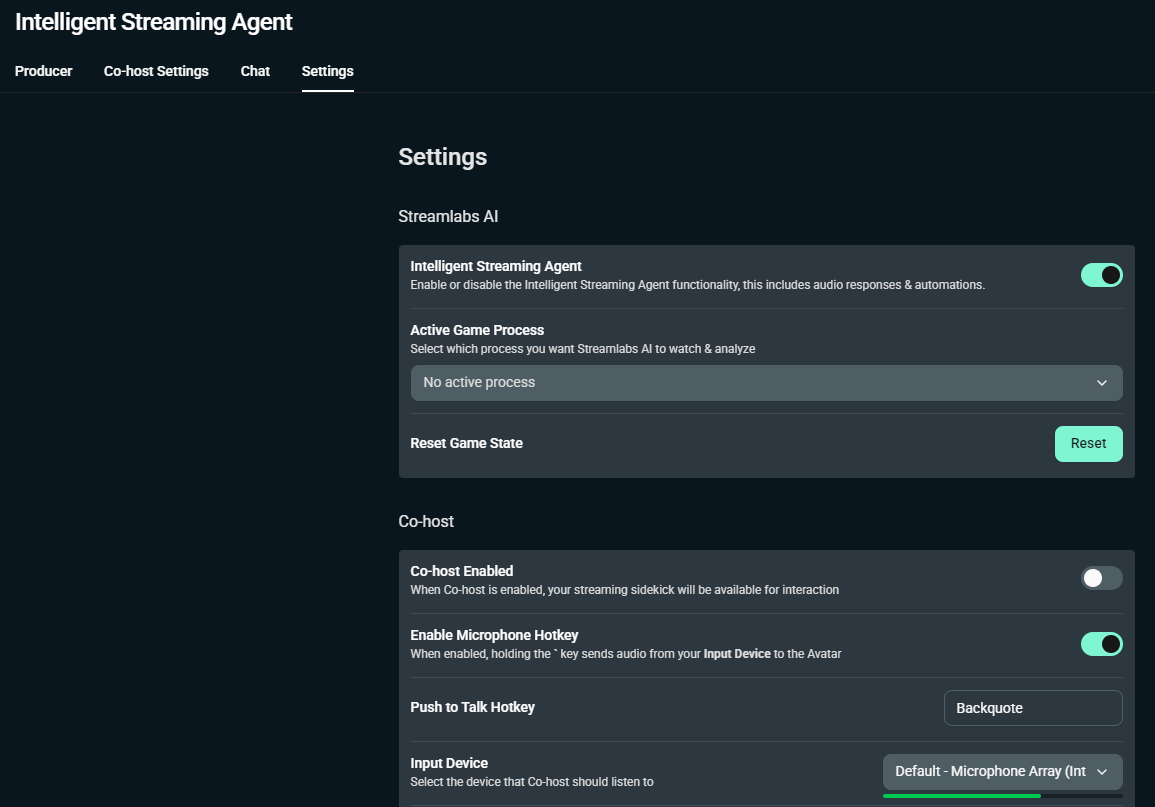Viewport: 1155px width, 807px height.
Task: Turn on the Co-host Enabled switch
Action: point(1101,578)
